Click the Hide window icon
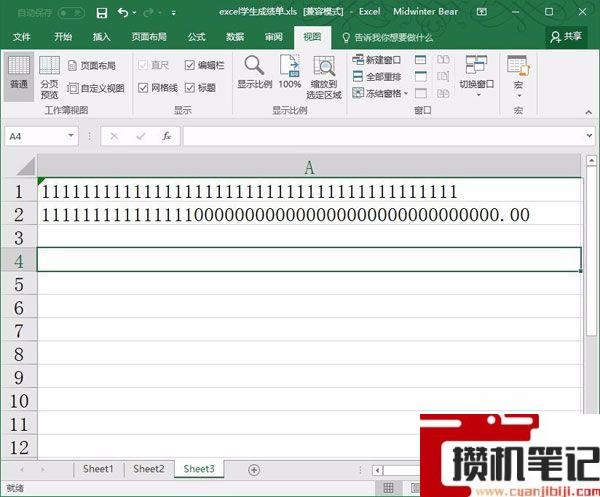Screen dimensions: 600x497 [x=421, y=76]
